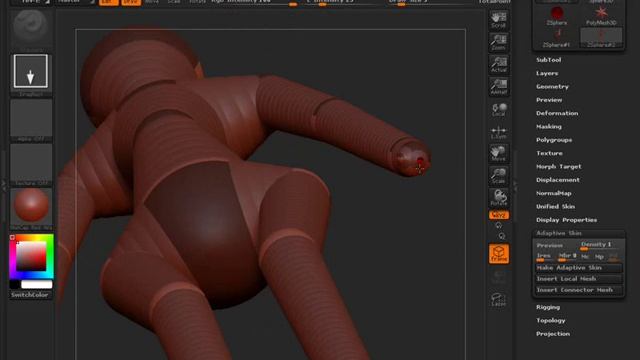Expand the Preview section
The height and width of the screenshot is (360, 640).
549,100
